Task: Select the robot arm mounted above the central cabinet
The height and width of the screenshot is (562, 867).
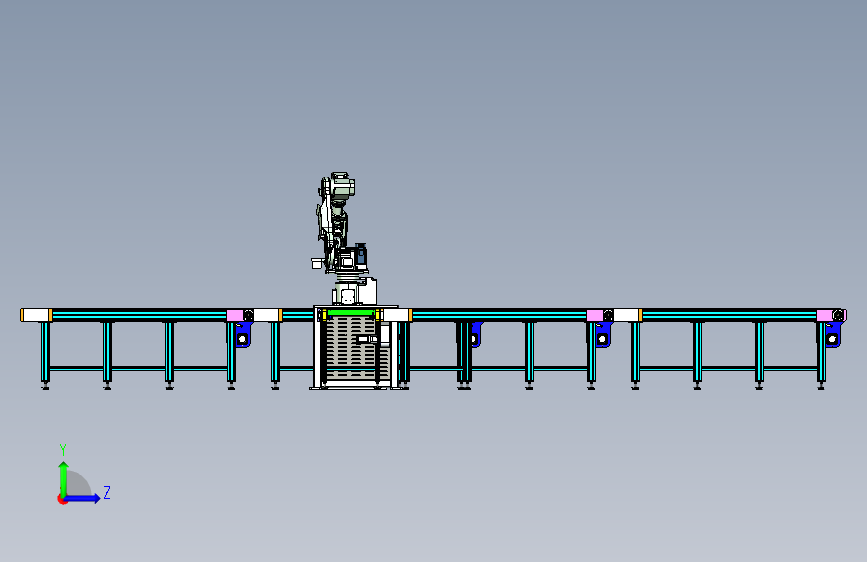Action: [x=343, y=238]
